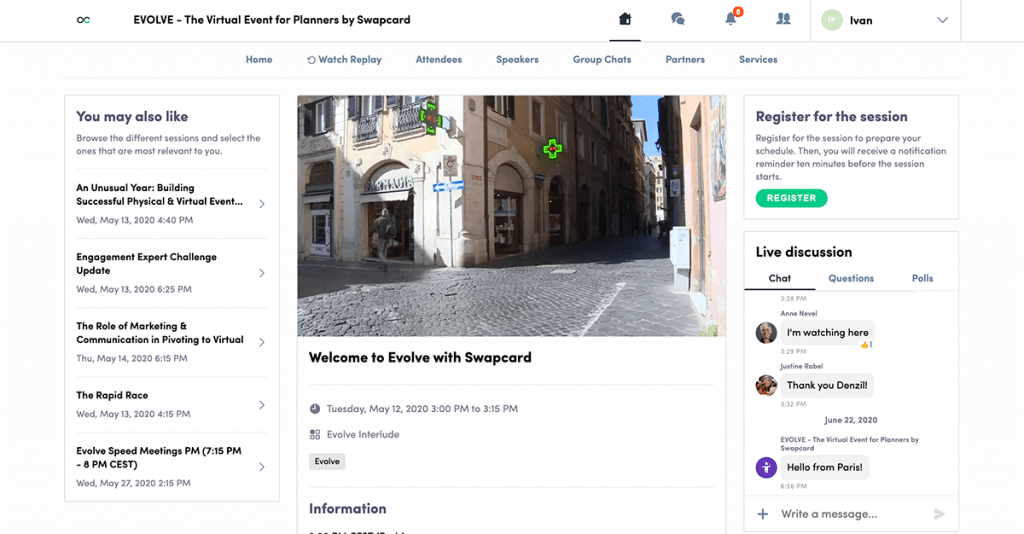The image size is (1024, 534).
Task: Open the Partners nav item
Action: [x=685, y=59]
